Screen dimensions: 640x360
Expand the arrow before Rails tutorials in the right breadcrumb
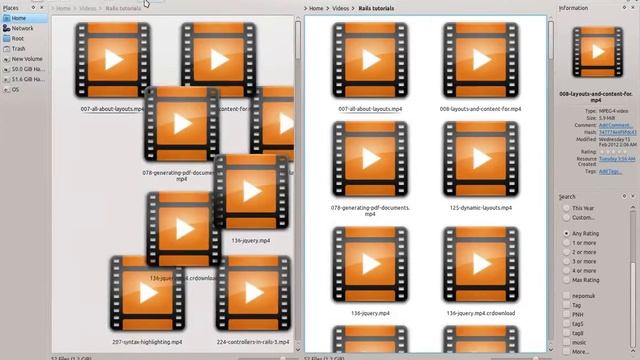(x=354, y=8)
